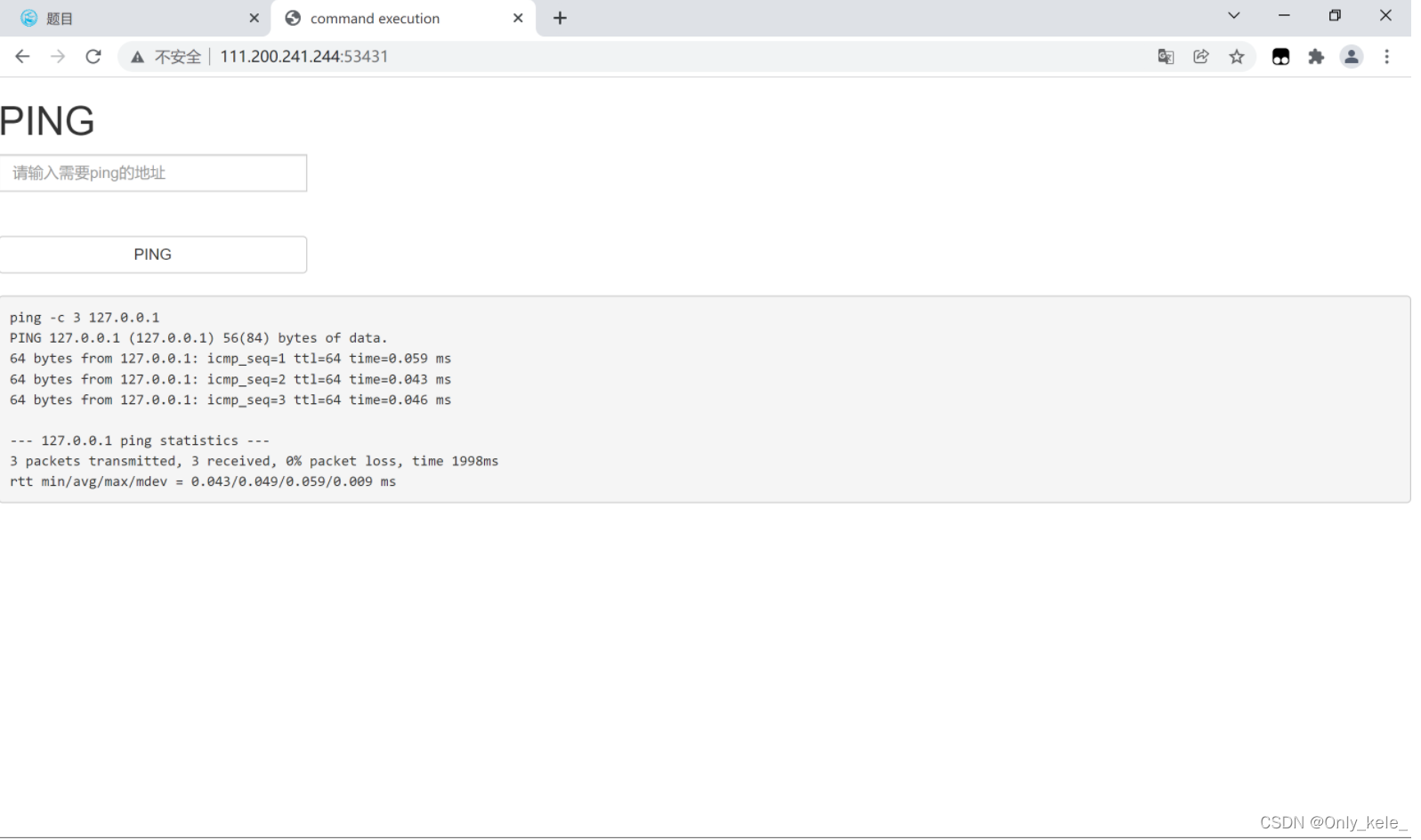This screenshot has height=840, width=1421.
Task: Close the Chrome browser window
Action: tap(1385, 15)
